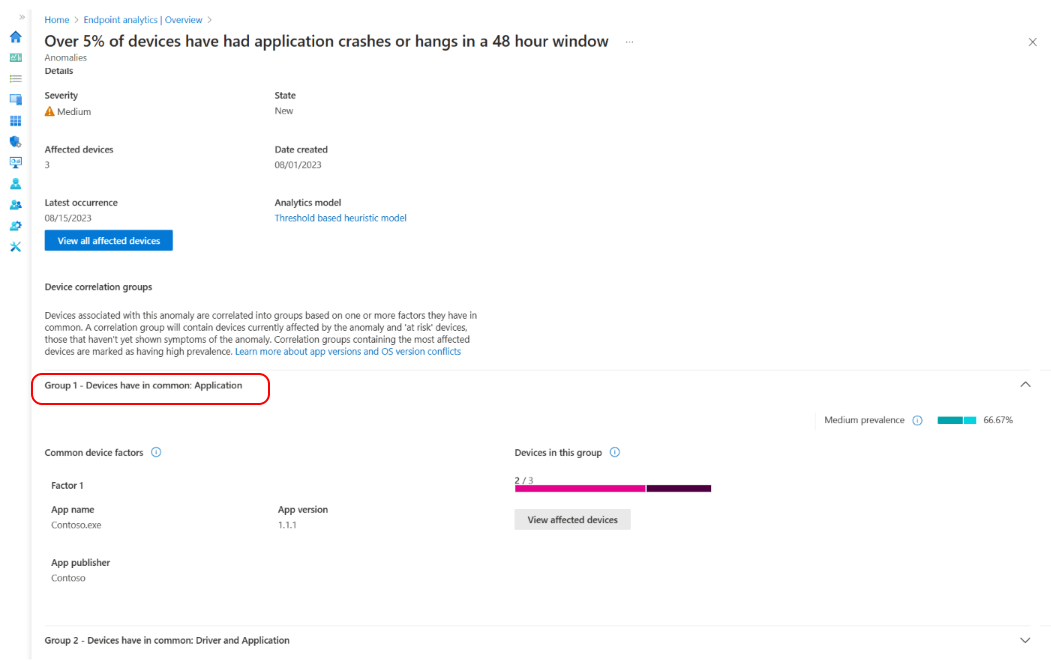Open the Troubleshooting tools icon in the sidebar
Viewport: 1051px width, 661px height.
coord(15,247)
